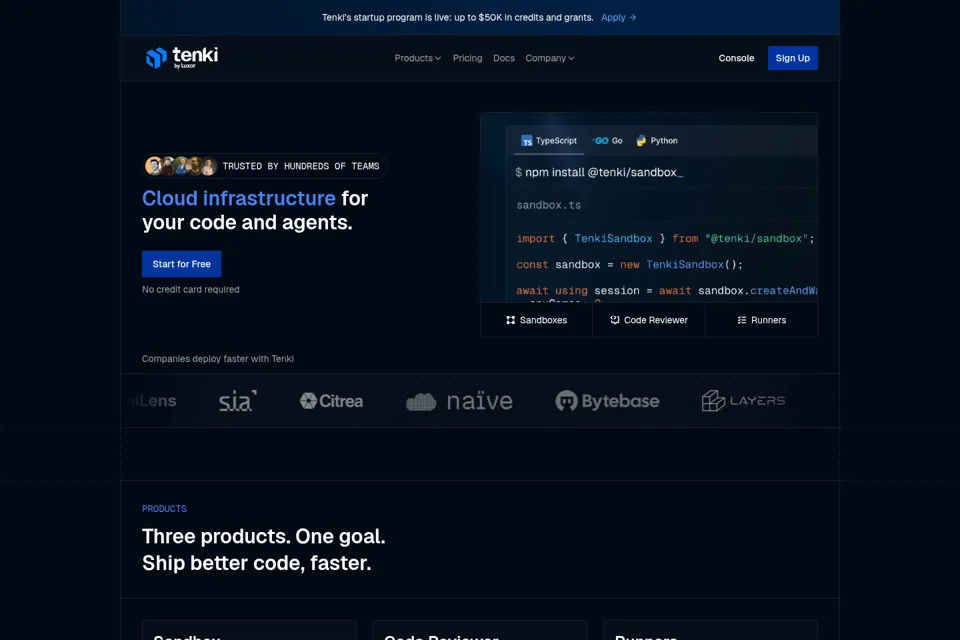
Task: Click the 'PRODUCTS' section label
Action: pyautogui.click(x=164, y=509)
